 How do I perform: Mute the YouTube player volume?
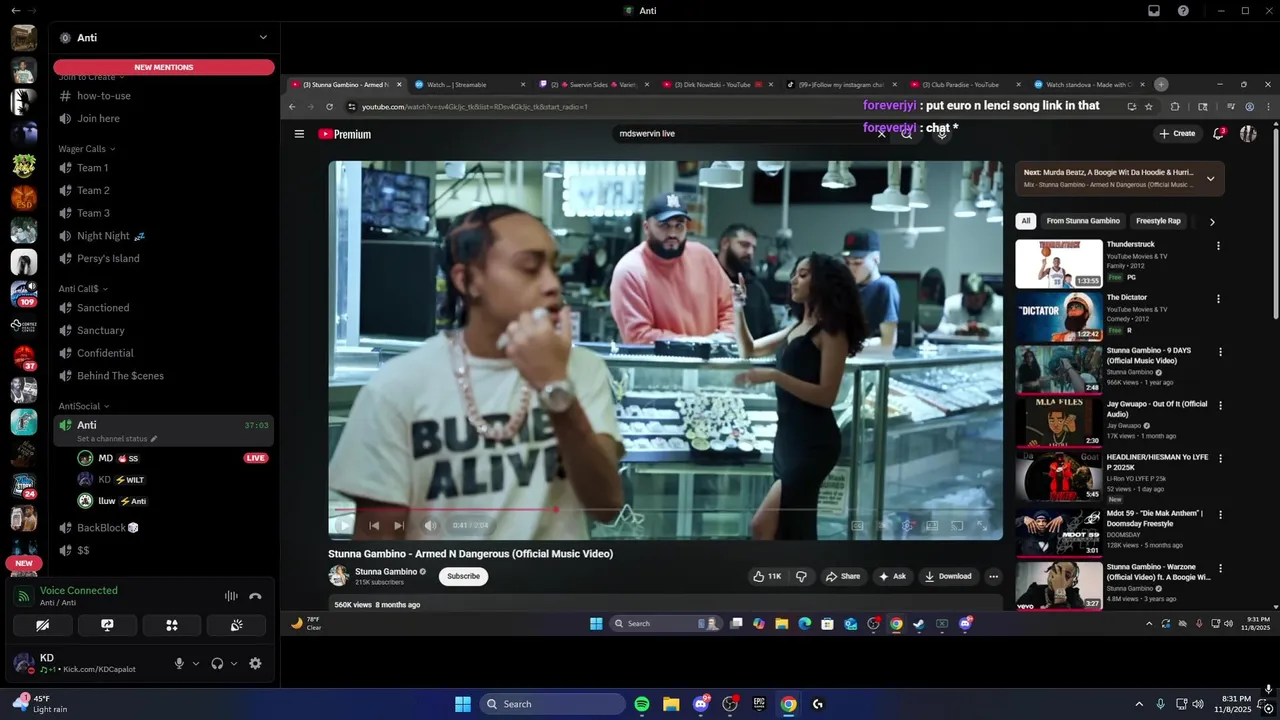(430, 525)
